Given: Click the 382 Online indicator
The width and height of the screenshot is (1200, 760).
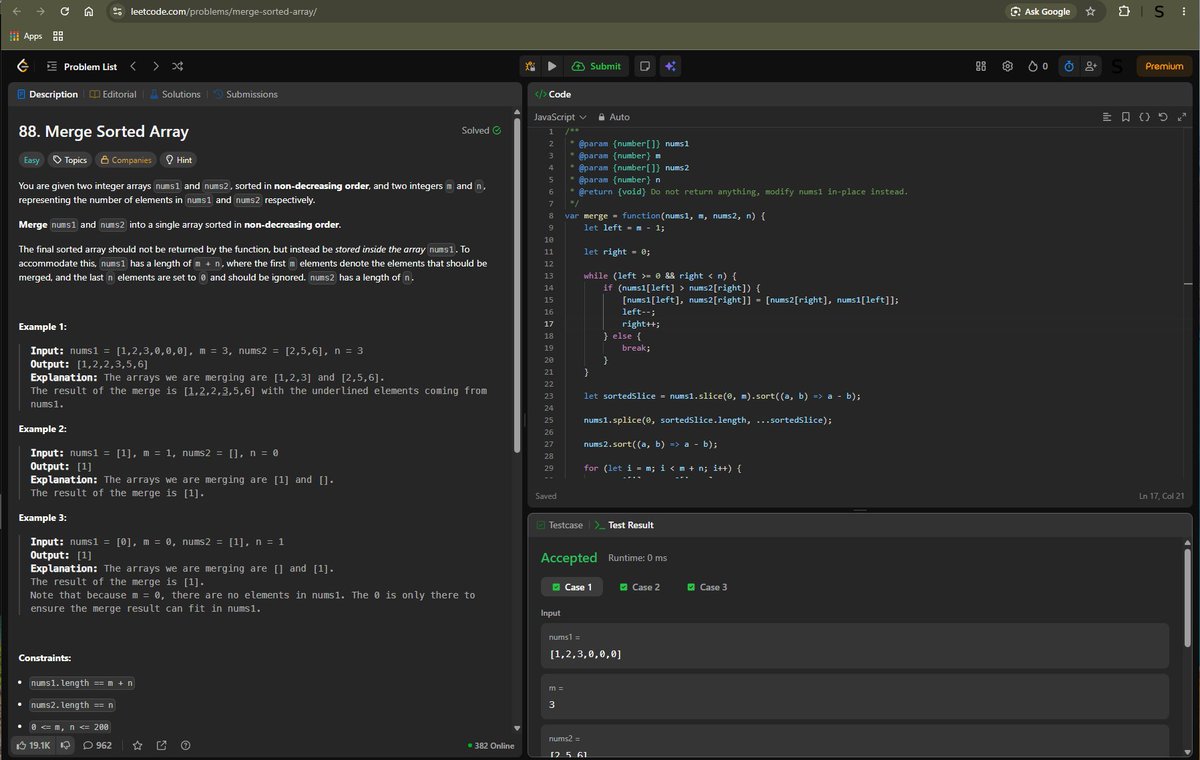Looking at the screenshot, I should (491, 745).
